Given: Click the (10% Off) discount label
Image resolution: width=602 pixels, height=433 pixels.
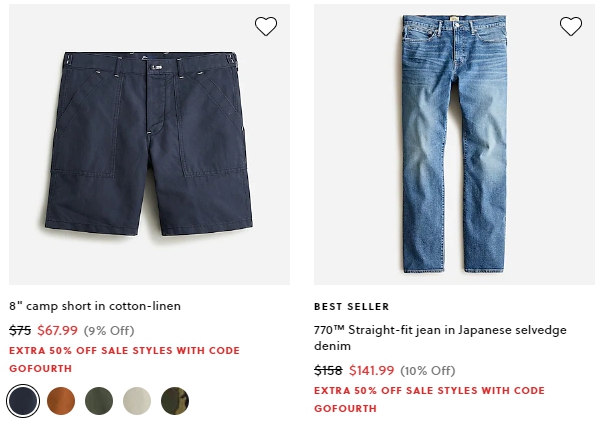Looking at the screenshot, I should pos(428,370).
